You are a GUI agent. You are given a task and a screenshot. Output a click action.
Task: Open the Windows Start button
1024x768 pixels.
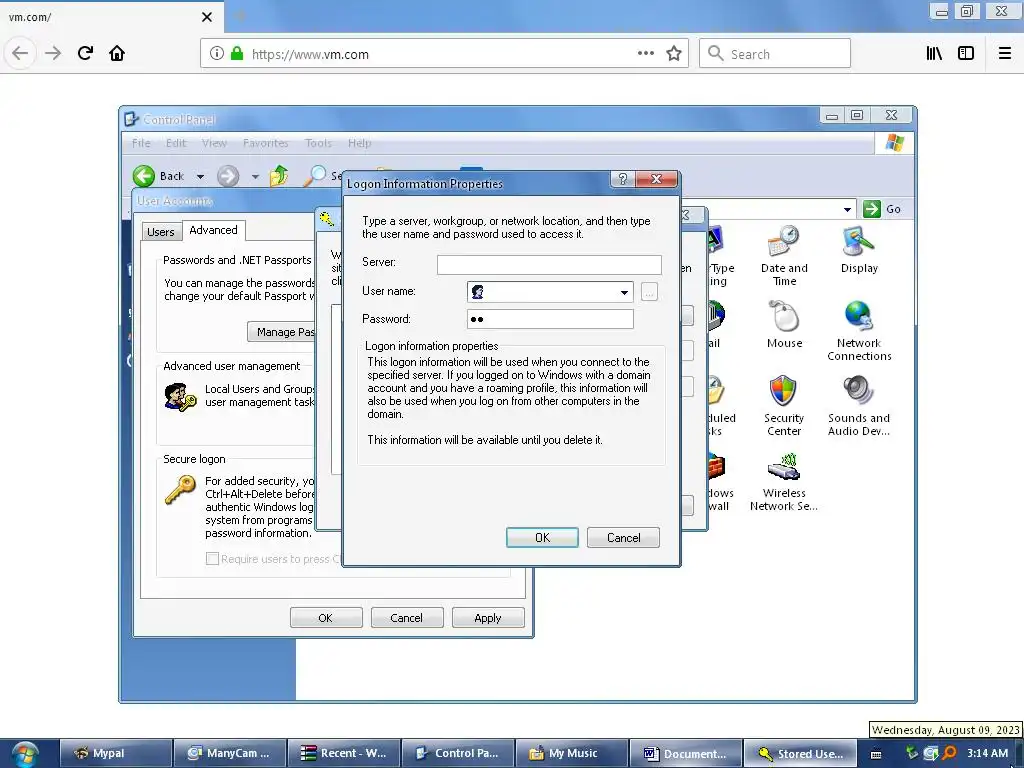24,754
